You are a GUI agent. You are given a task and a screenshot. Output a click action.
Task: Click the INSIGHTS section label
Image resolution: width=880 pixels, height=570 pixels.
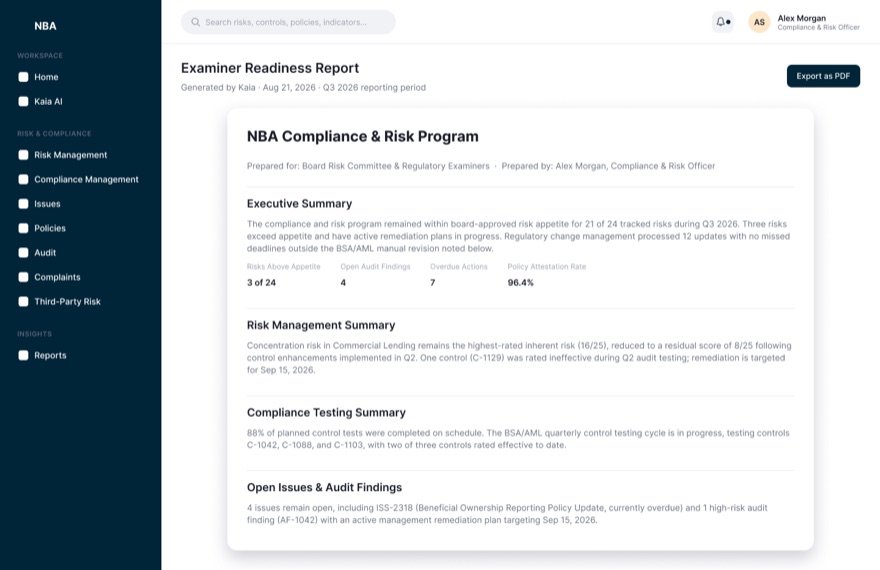point(34,334)
